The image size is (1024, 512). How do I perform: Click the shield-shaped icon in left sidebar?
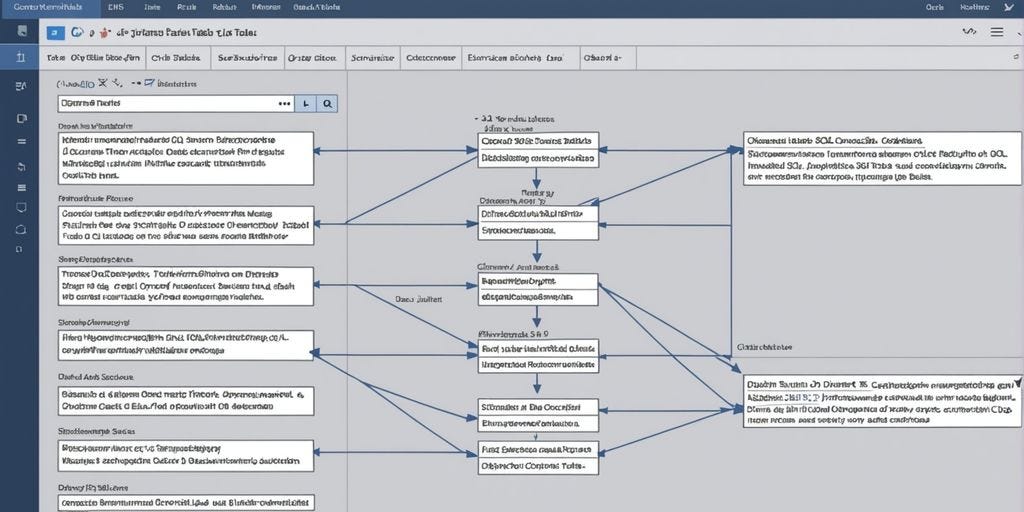click(21, 208)
